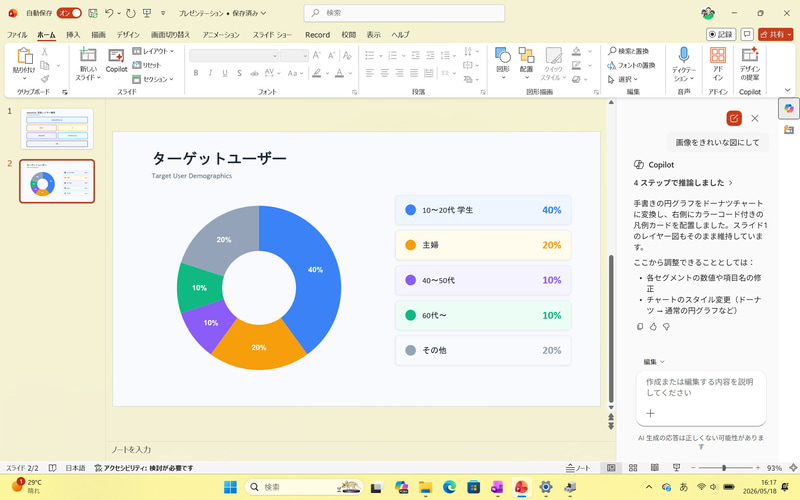Insert a new slide with 新しいスライド icon

pyautogui.click(x=88, y=55)
